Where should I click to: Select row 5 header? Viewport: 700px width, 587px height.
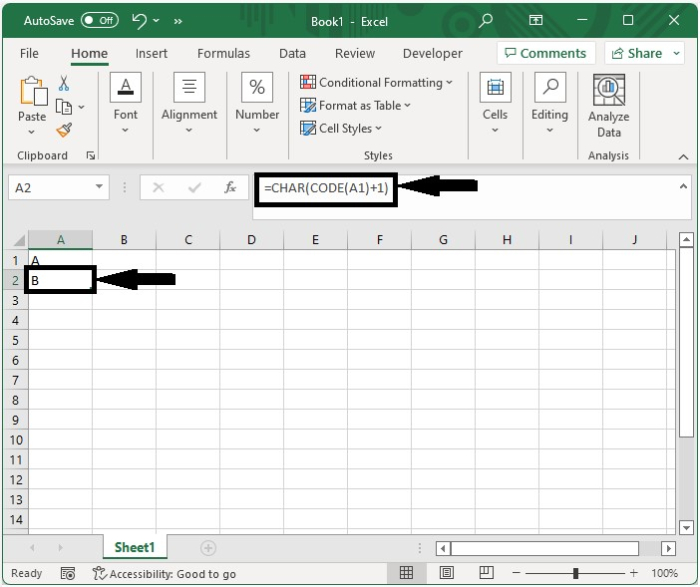[x=16, y=340]
